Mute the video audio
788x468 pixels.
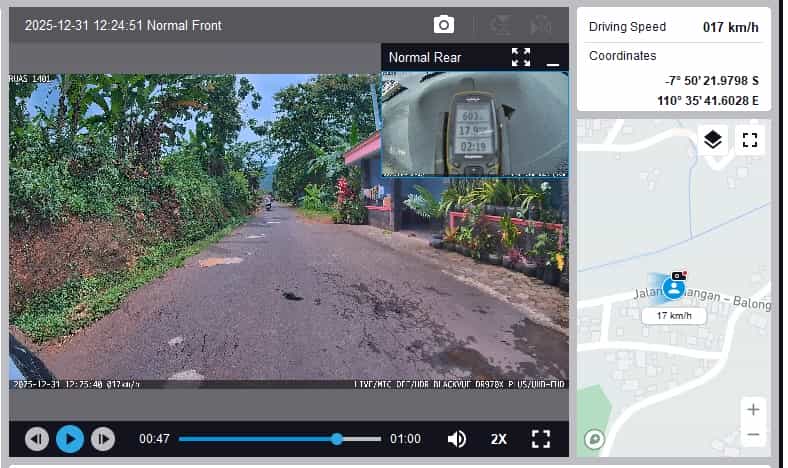coord(457,439)
